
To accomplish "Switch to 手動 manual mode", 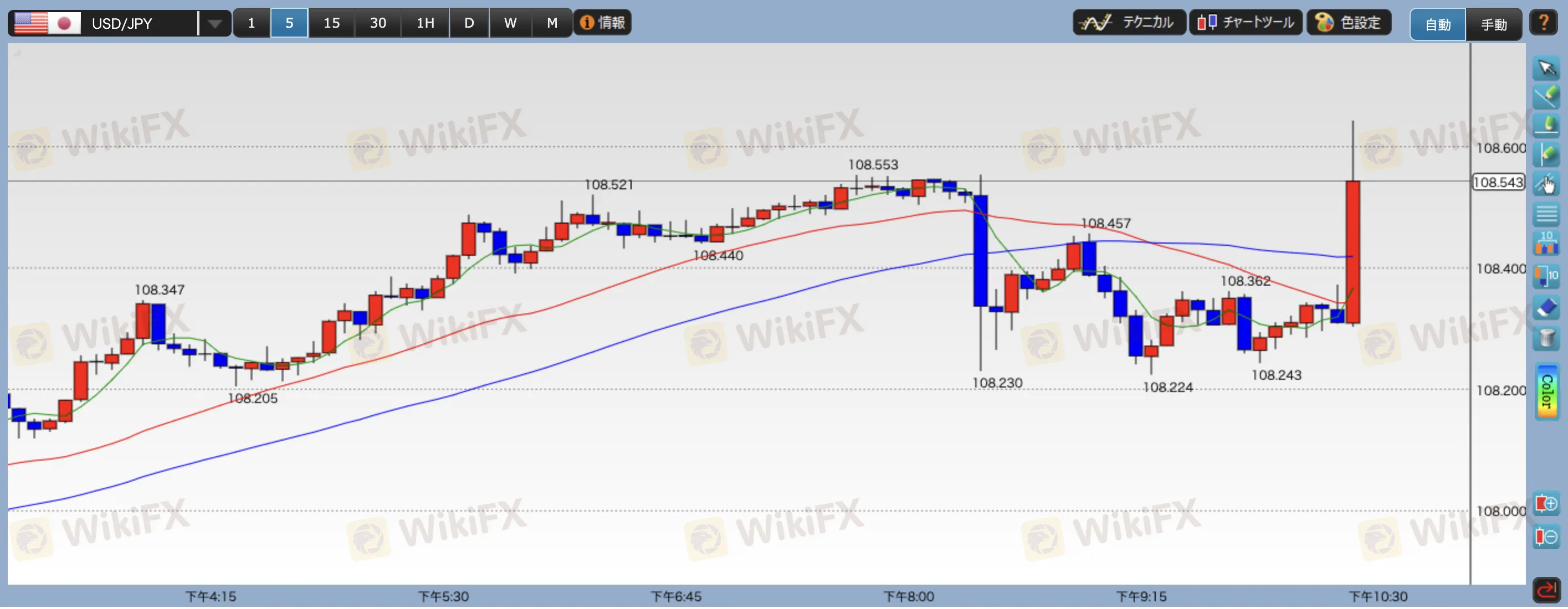I will [1493, 24].
